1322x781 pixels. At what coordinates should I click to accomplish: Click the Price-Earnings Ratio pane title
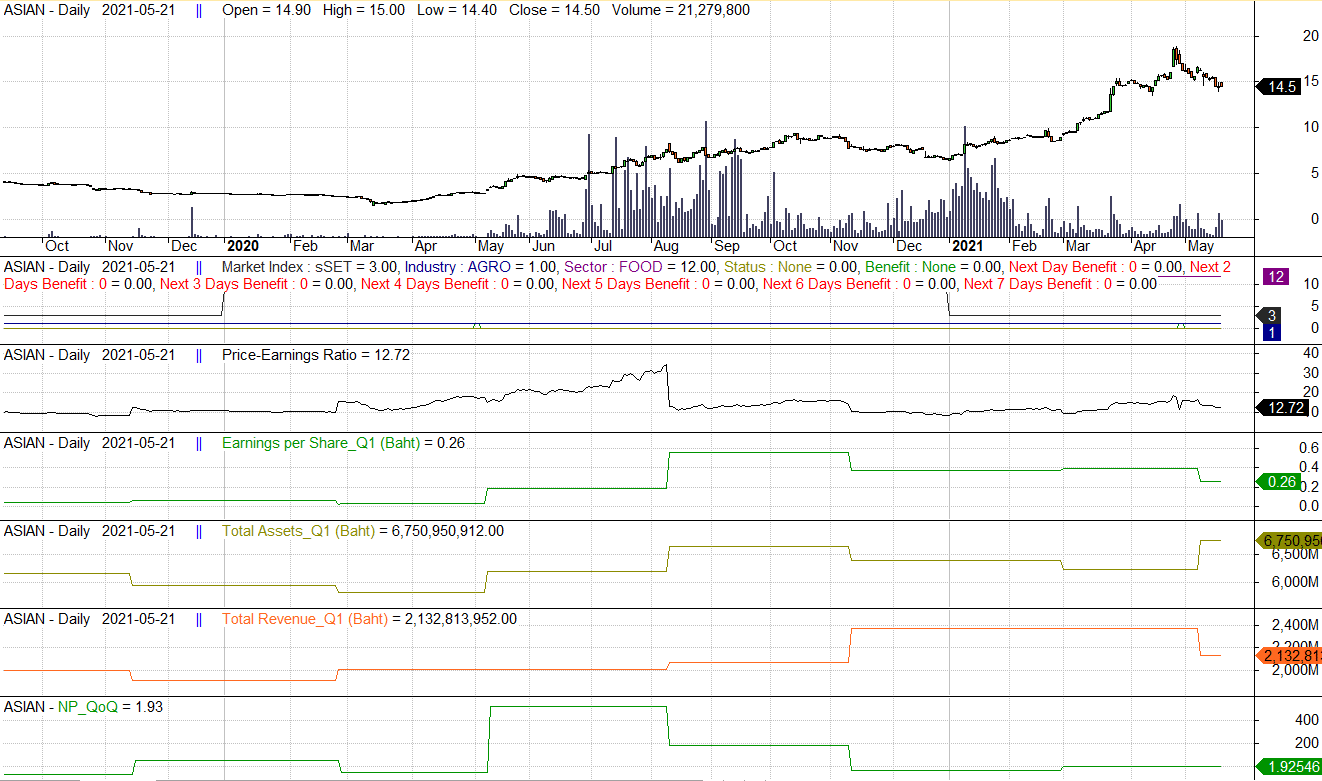click(x=315, y=355)
